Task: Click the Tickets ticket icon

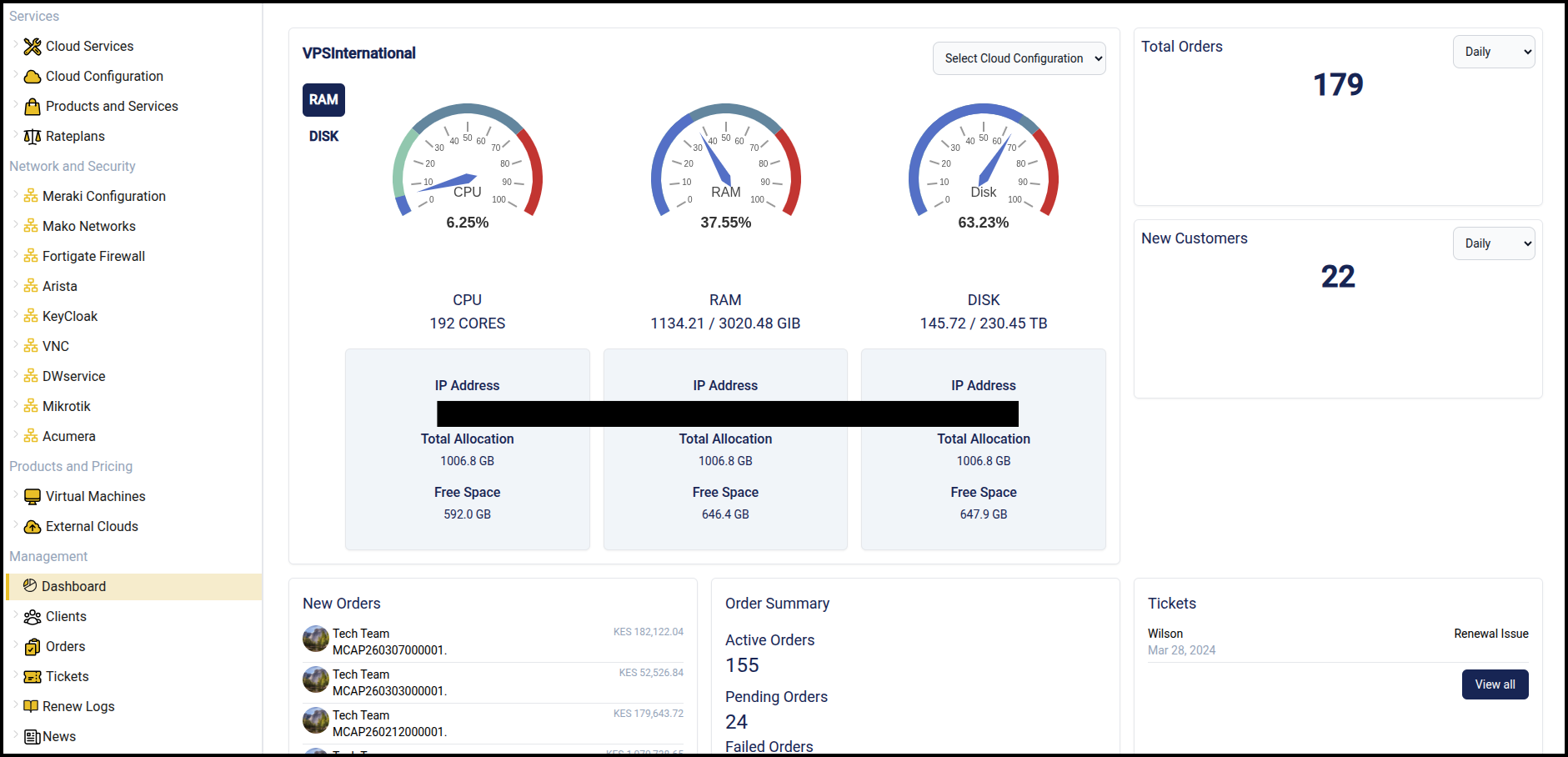Action: click(33, 677)
